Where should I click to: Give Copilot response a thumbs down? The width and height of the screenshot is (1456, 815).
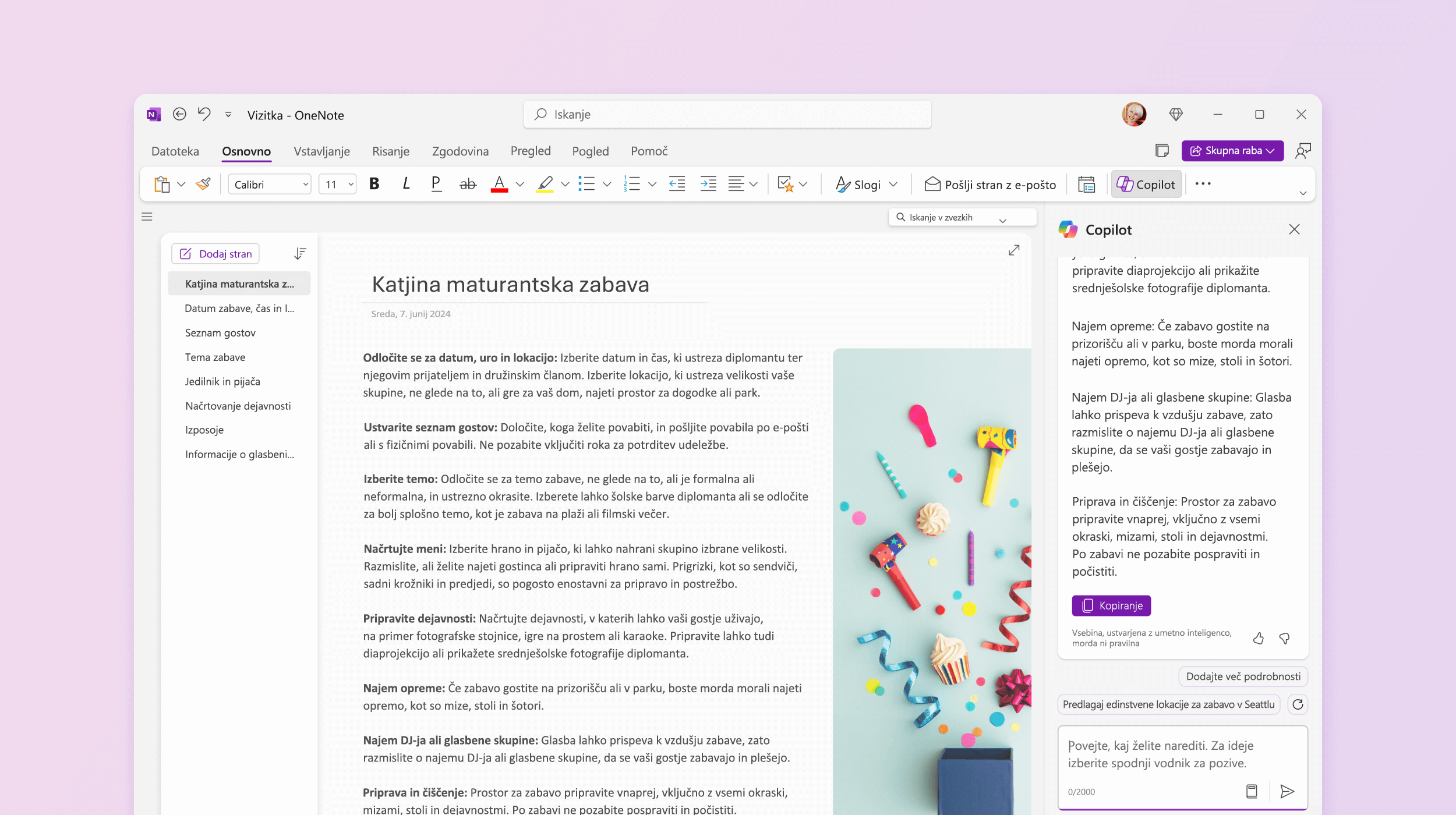coord(1284,639)
